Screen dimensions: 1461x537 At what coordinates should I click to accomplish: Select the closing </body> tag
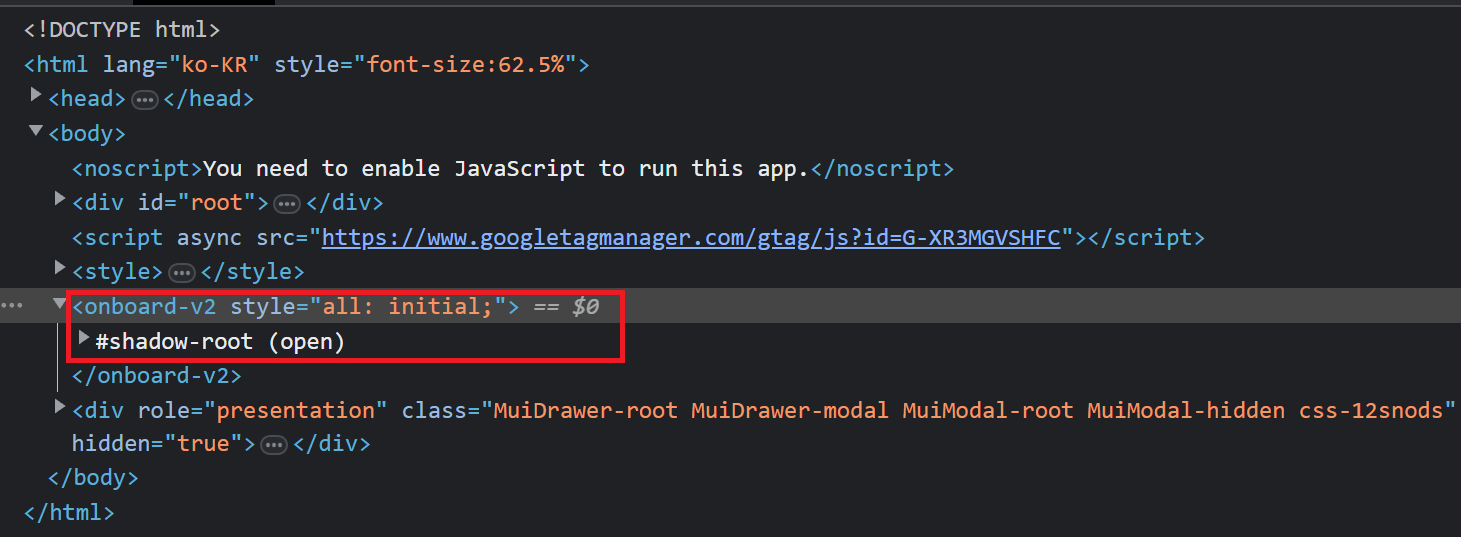pos(93,478)
